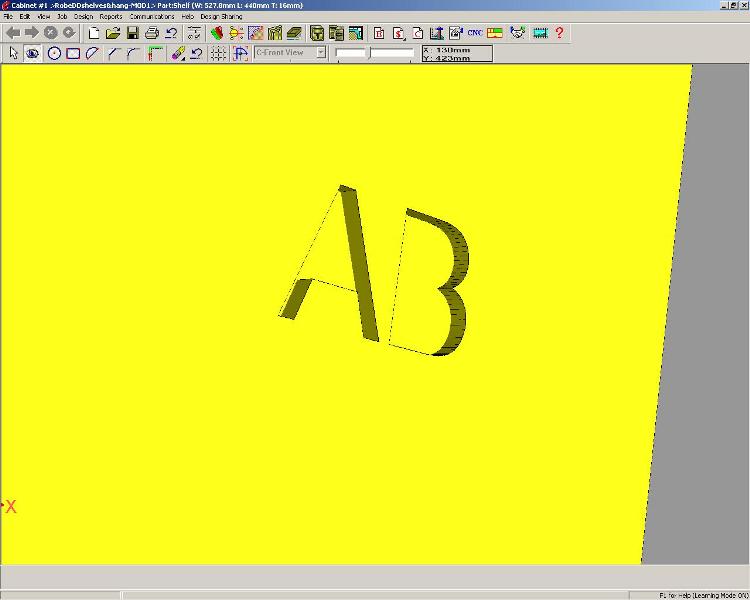Select the straight line tool
750x600 pixels.
pyautogui.click(x=113, y=53)
